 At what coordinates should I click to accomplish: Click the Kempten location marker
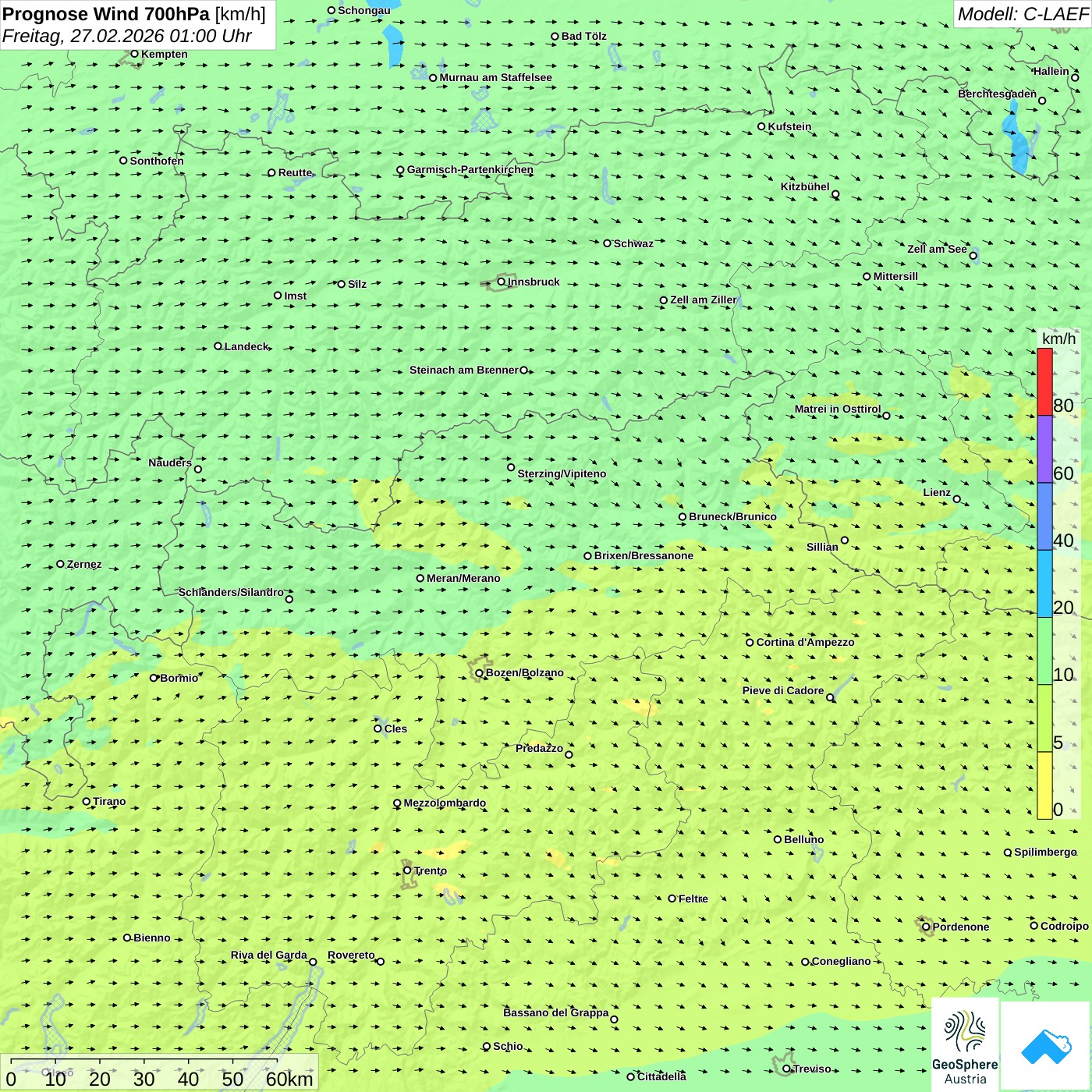134,54
